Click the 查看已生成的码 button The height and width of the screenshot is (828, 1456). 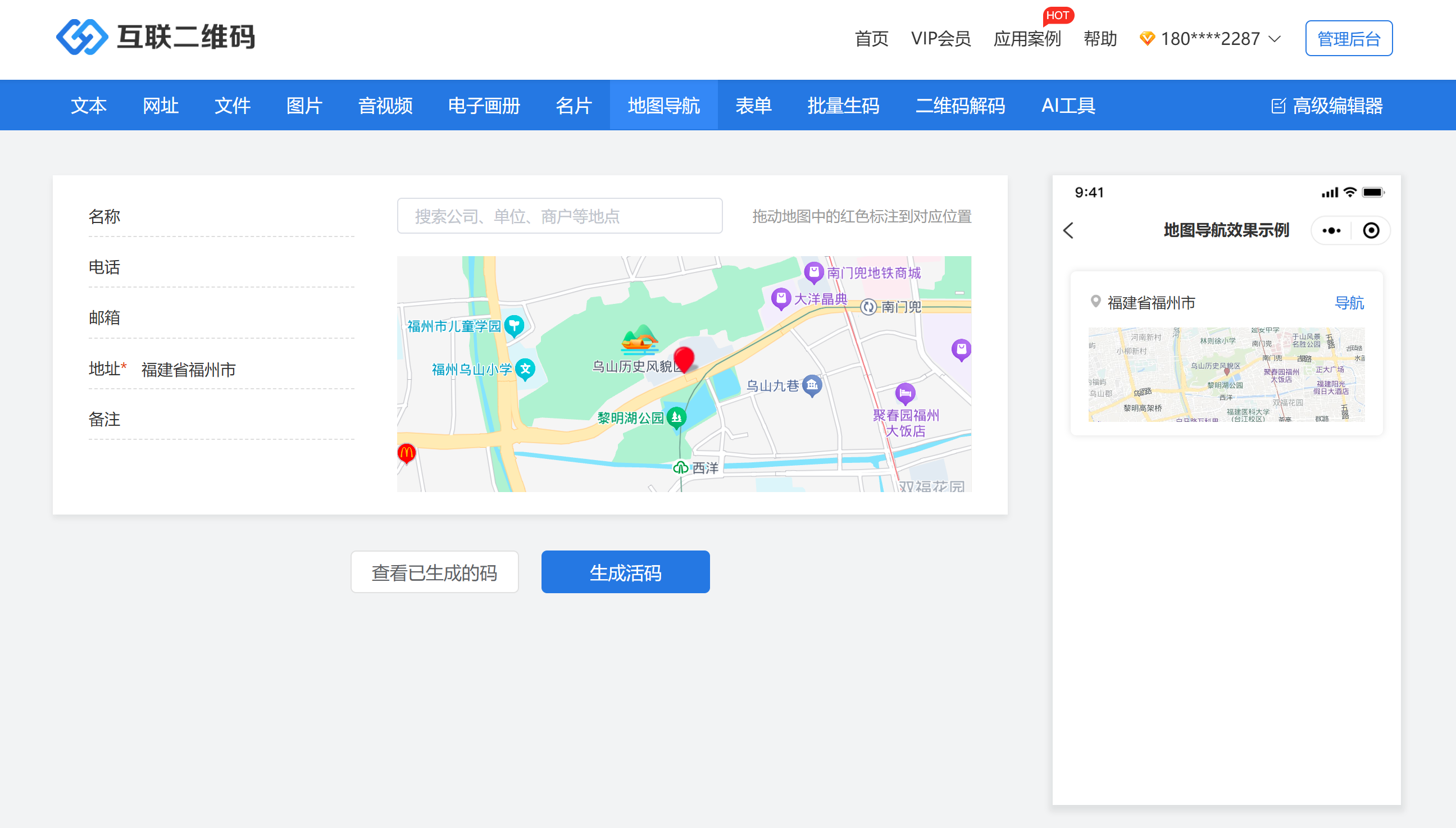pyautogui.click(x=434, y=572)
